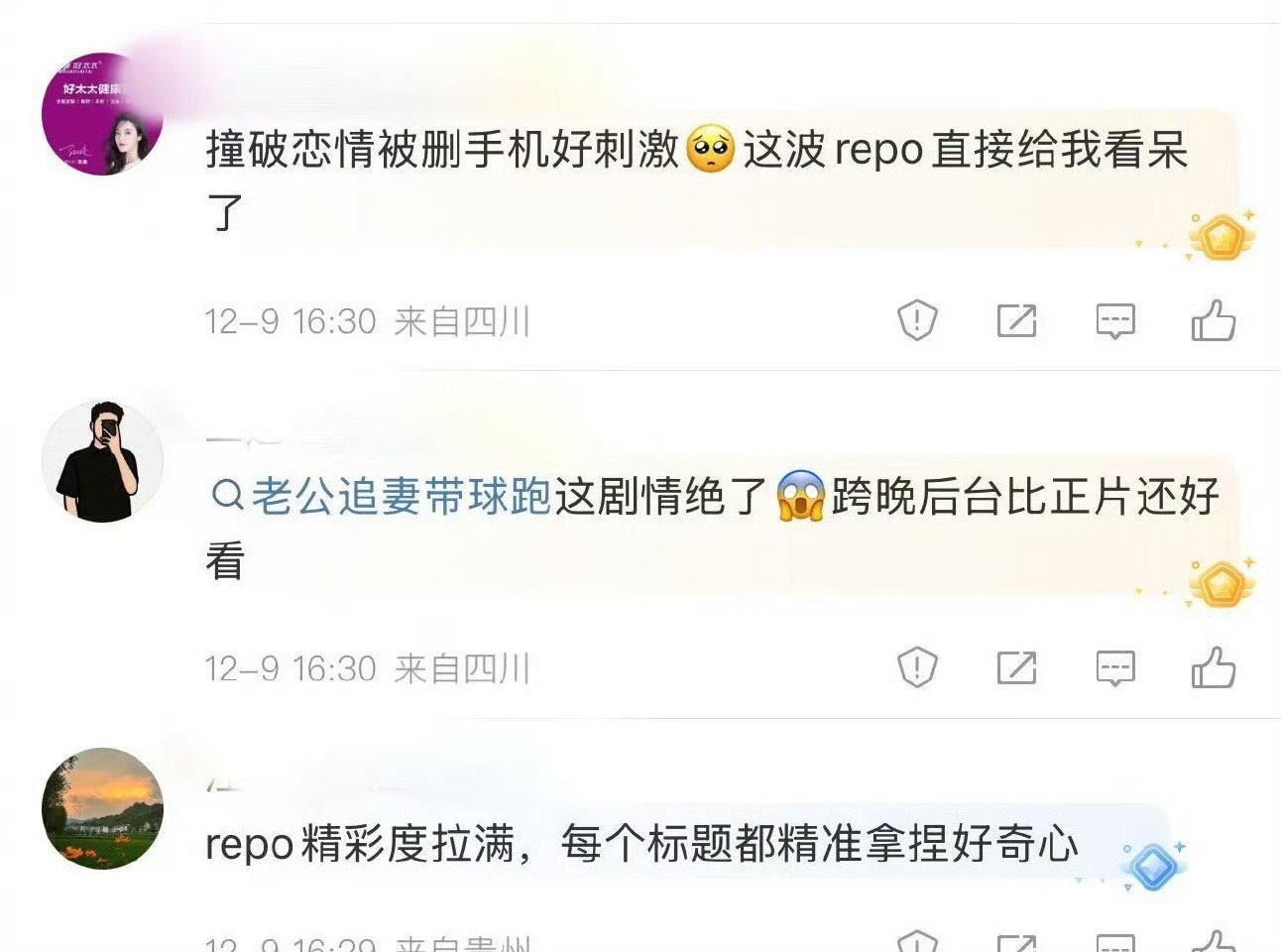Viewport: 1281px width, 952px height.
Task: Tap the magnifier icon before 老公追妻带球跑
Action: (x=227, y=494)
